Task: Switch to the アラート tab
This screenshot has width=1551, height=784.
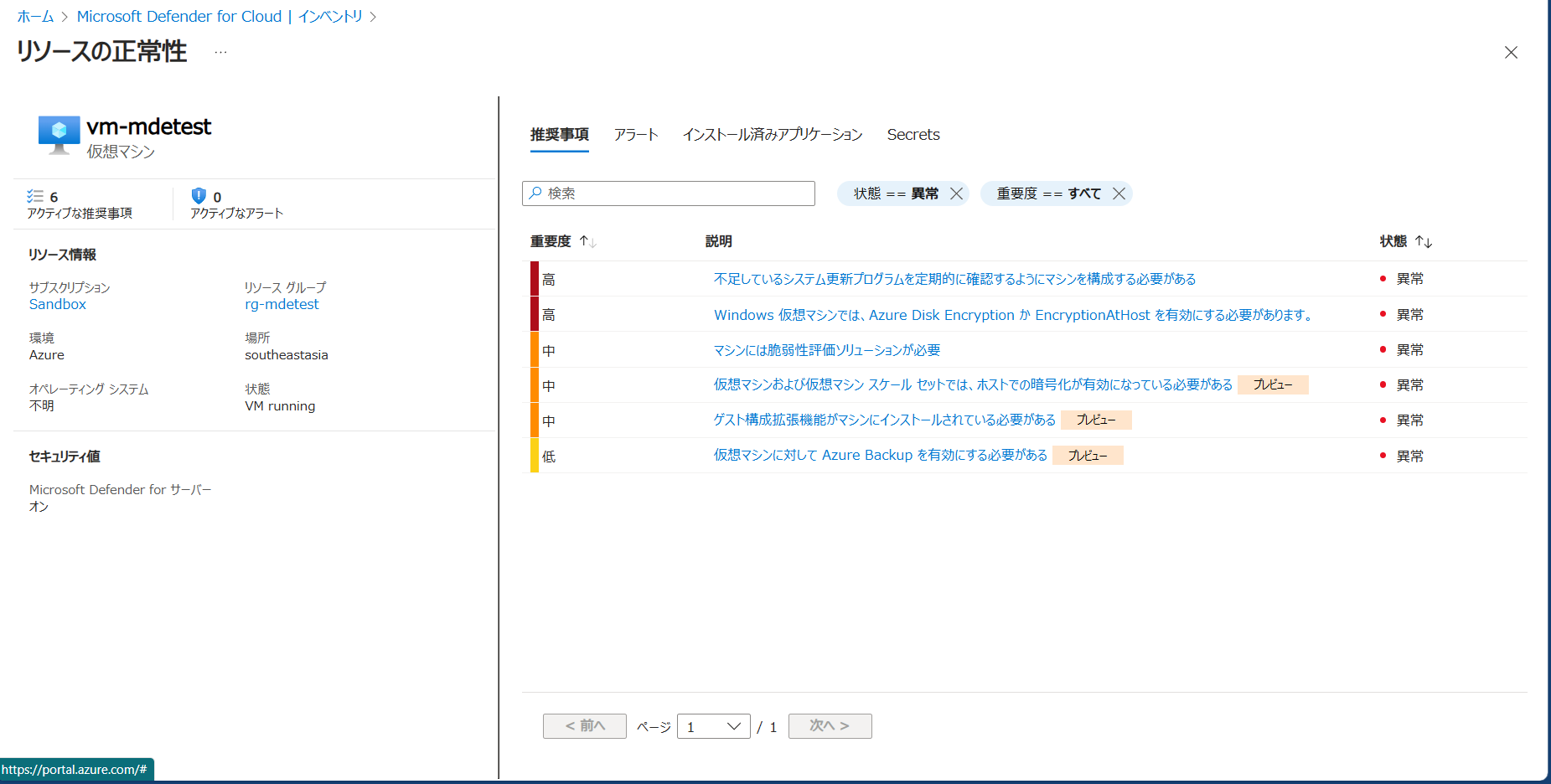Action: click(636, 135)
